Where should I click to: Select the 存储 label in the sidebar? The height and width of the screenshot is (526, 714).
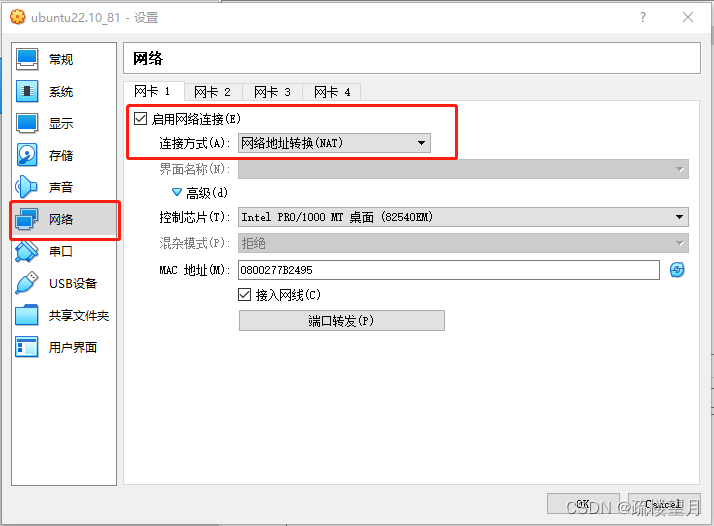61,156
